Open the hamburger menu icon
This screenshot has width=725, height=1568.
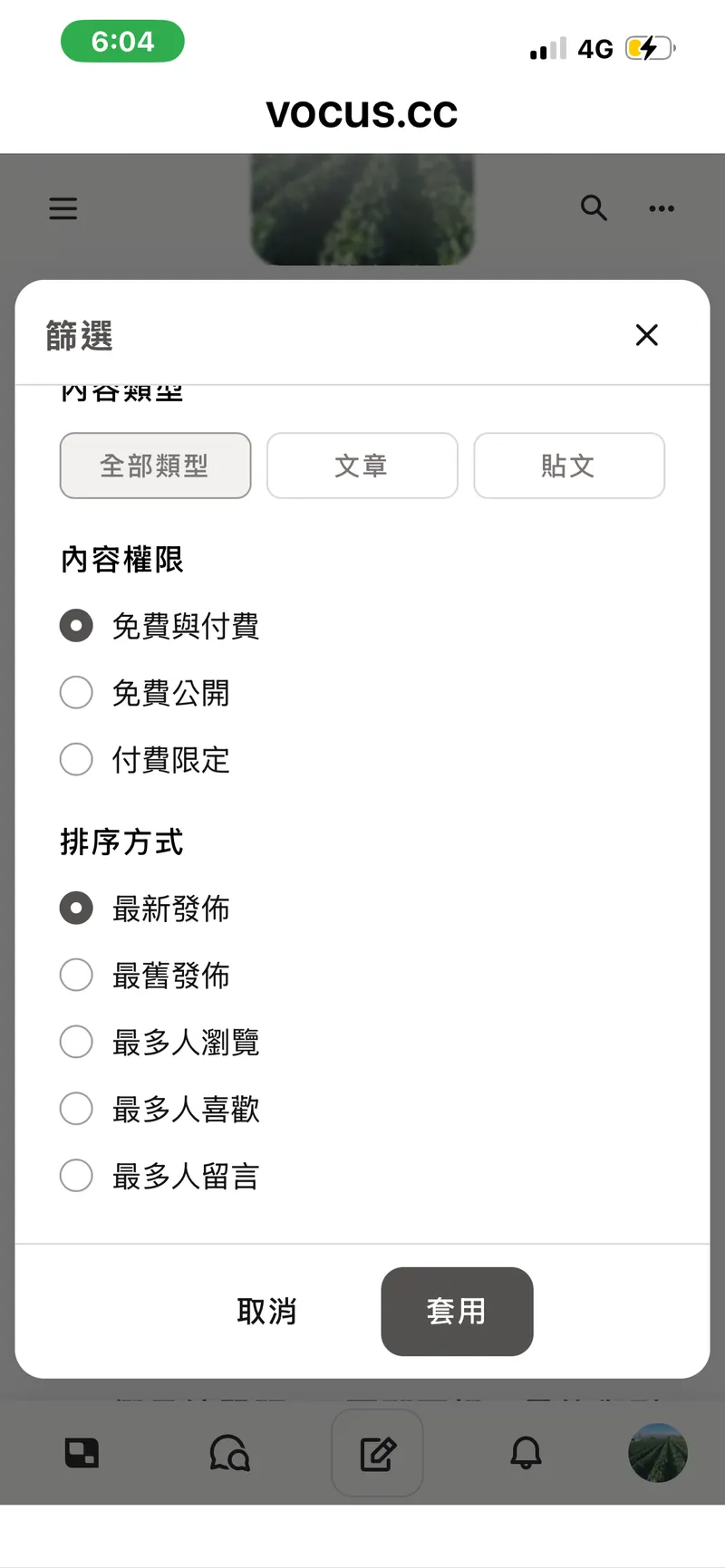63,208
